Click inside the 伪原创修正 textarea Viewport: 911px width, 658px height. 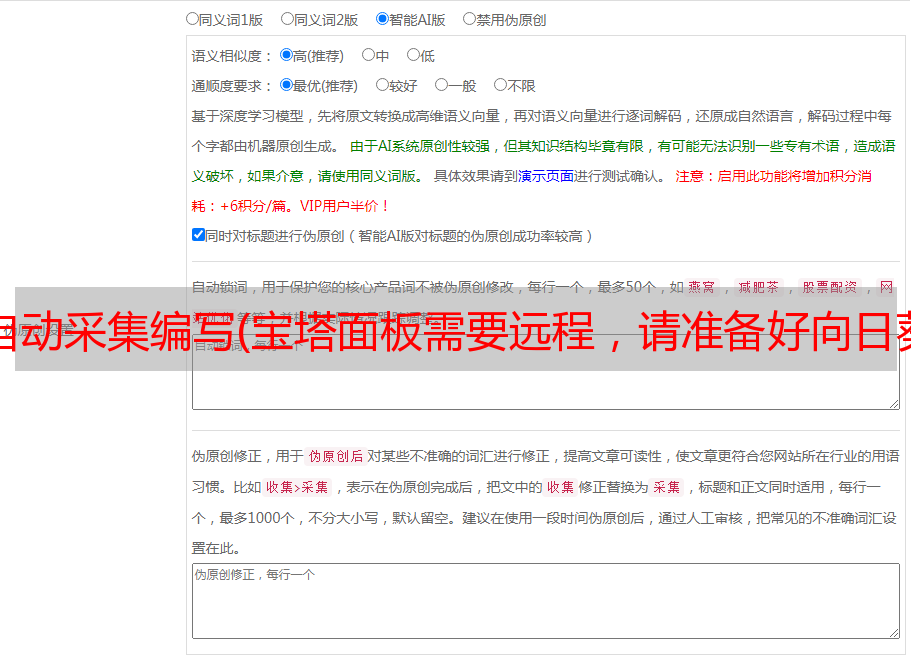point(546,601)
